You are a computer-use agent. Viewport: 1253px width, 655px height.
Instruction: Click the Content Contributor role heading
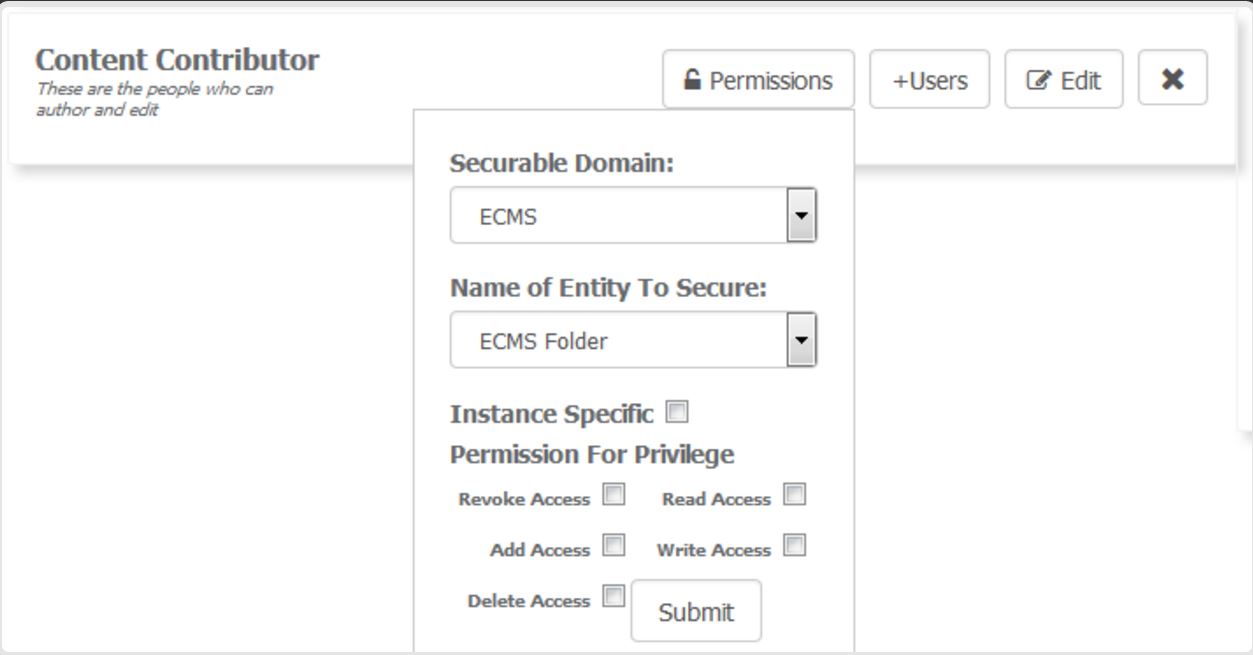[x=177, y=60]
